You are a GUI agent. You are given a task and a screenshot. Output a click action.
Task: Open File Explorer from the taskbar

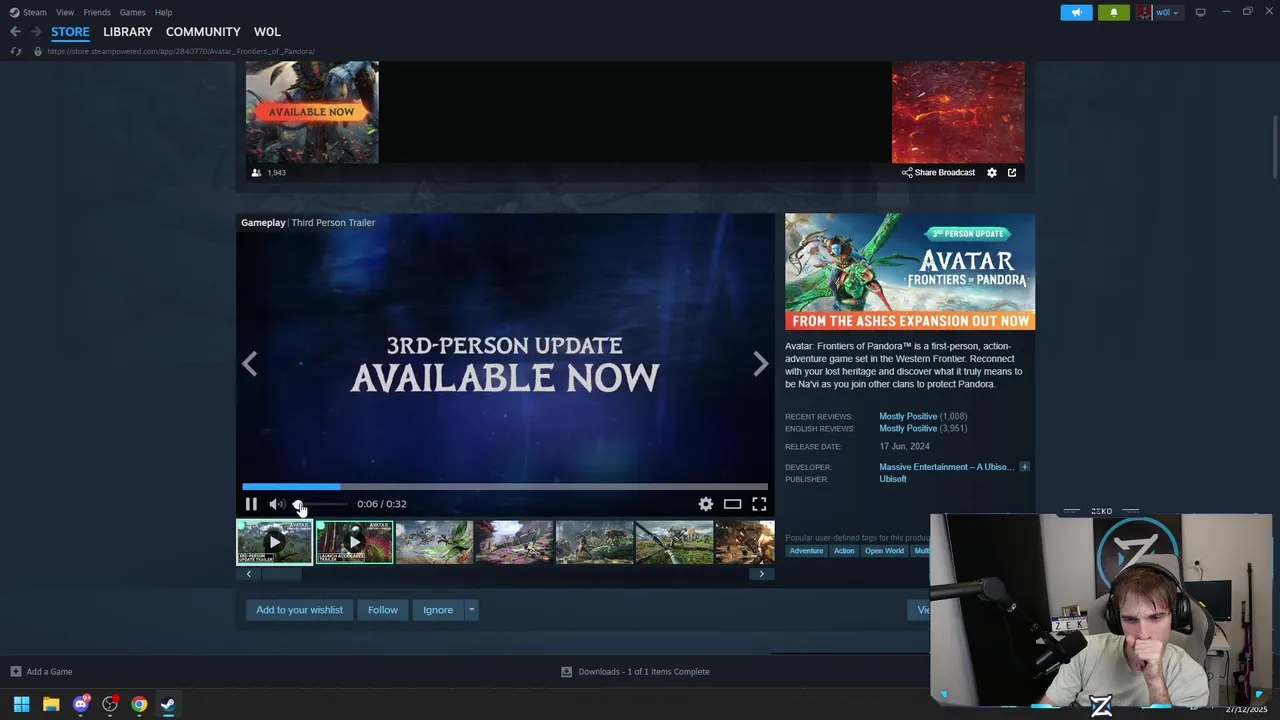(51, 704)
